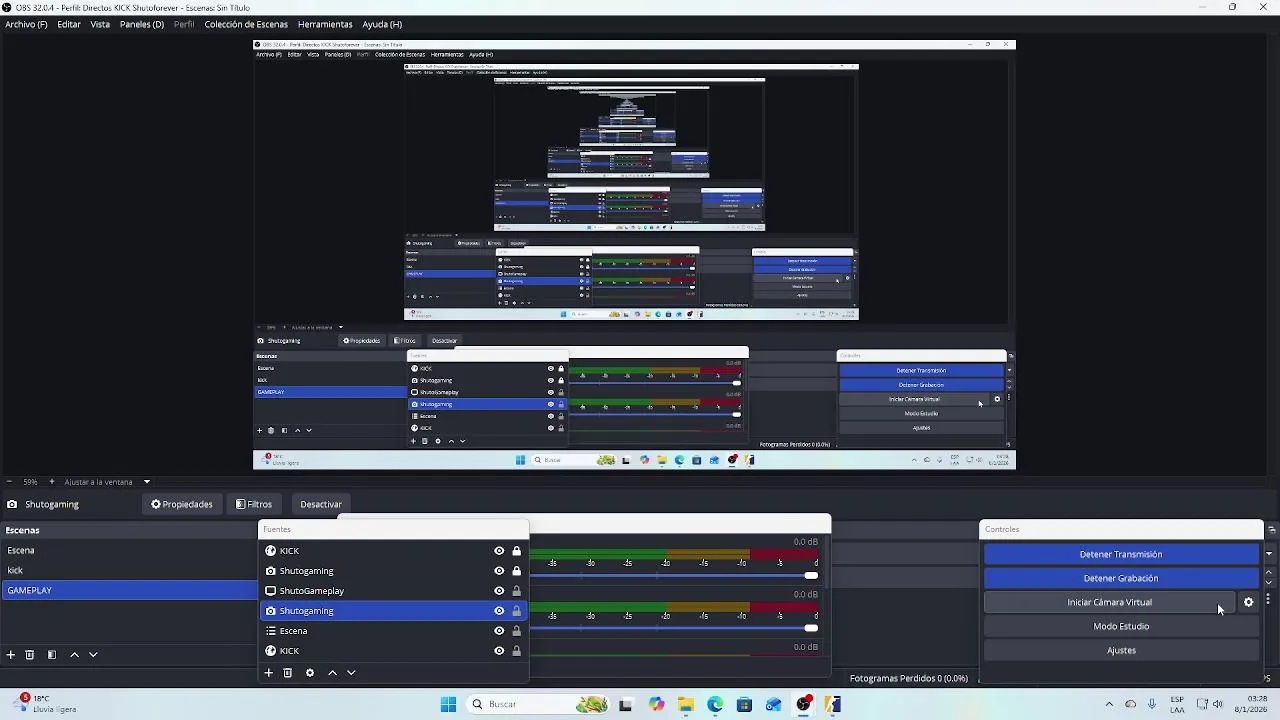The height and width of the screenshot is (720, 1280).
Task: Hide the Escena source with its eye icon
Action: [x=499, y=631]
